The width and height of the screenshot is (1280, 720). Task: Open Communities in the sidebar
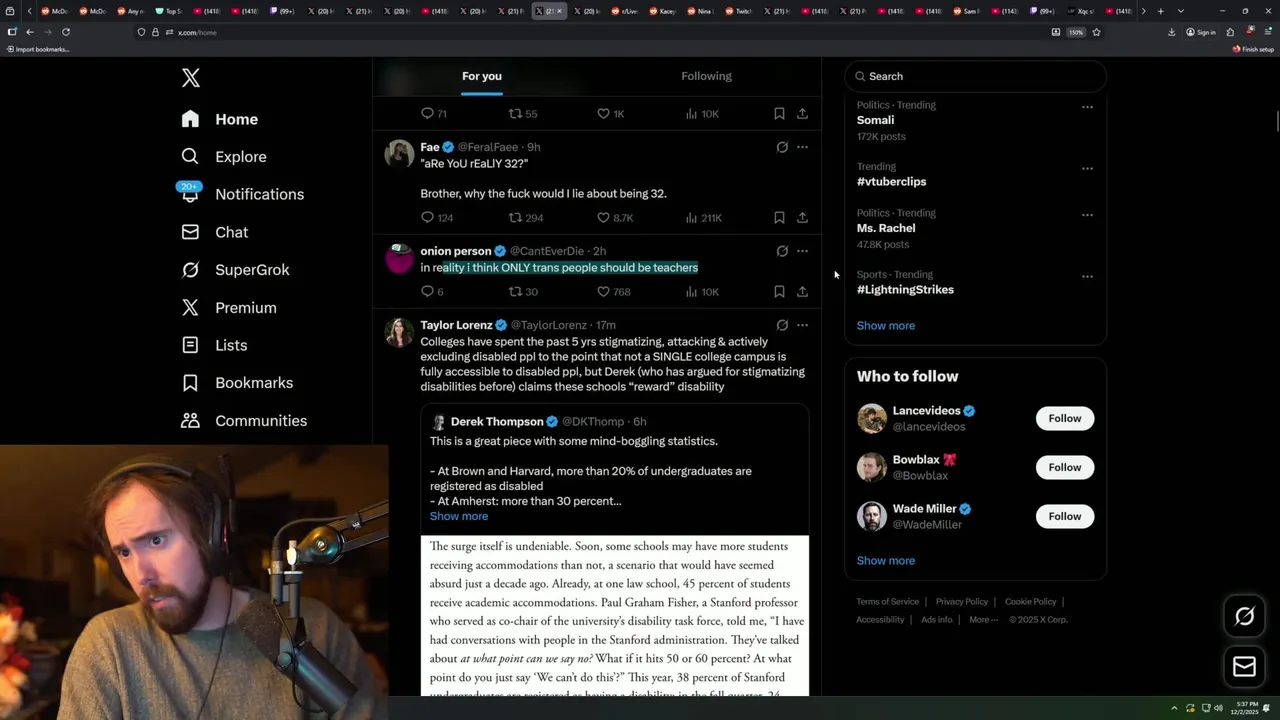(244, 421)
